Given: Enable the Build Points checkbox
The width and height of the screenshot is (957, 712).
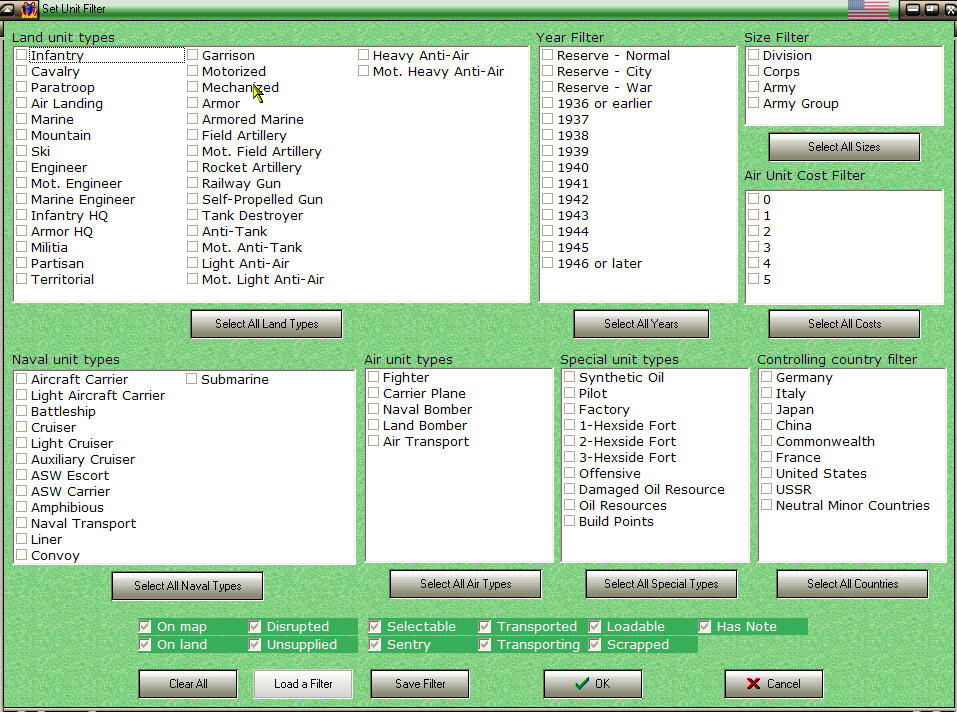Looking at the screenshot, I should [x=569, y=521].
